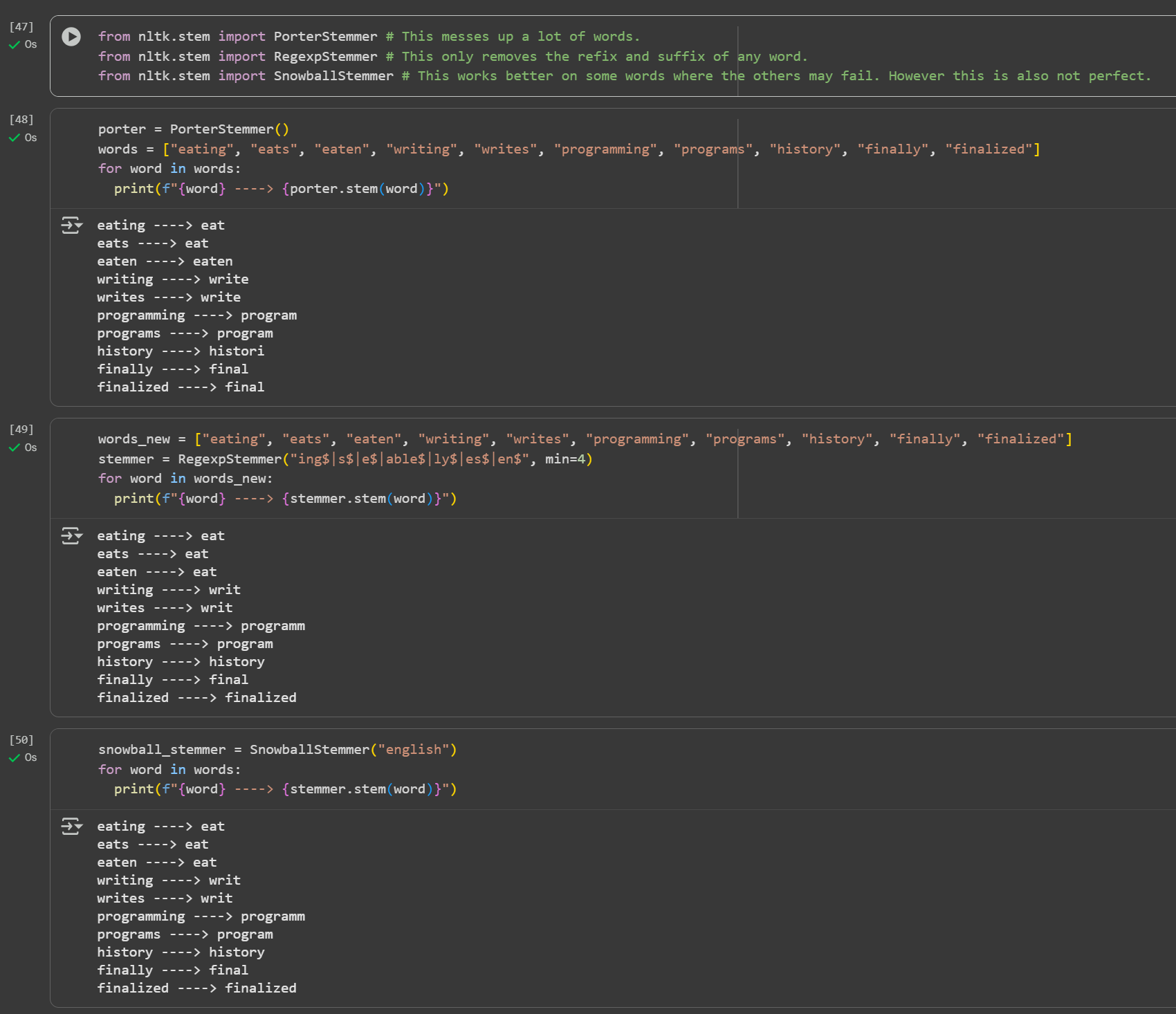Place cursor on the RegexpStemmer pattern line

344,459
